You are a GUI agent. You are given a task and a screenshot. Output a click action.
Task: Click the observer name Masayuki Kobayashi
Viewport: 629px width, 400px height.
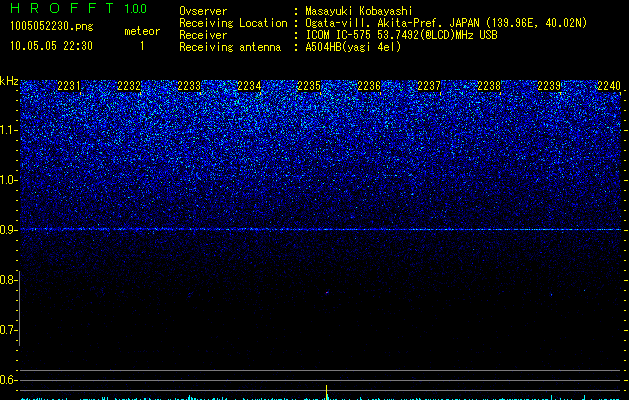click(x=359, y=11)
